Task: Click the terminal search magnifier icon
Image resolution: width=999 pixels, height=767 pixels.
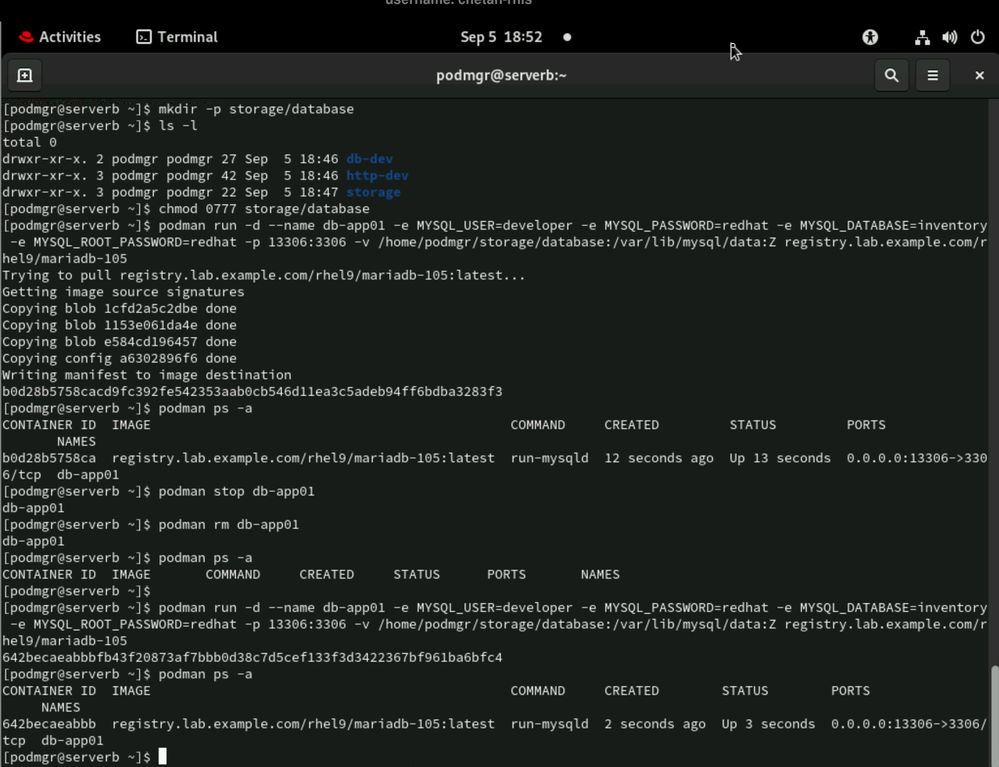Action: 891,75
